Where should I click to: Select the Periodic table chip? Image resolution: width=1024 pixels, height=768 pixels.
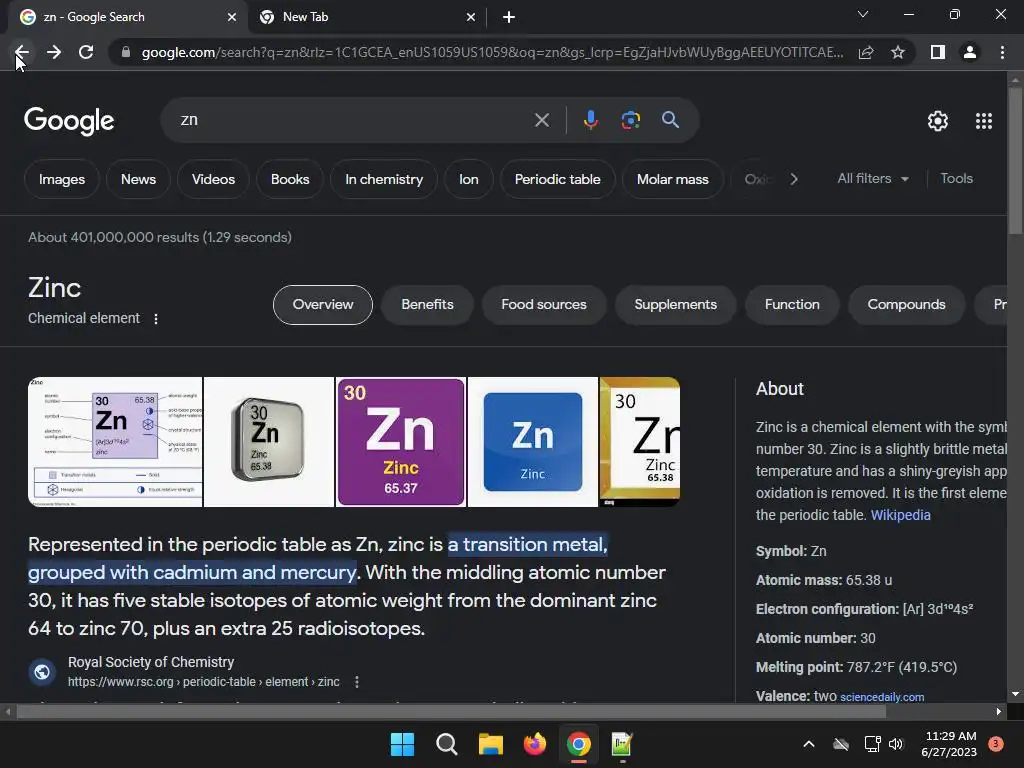point(558,179)
